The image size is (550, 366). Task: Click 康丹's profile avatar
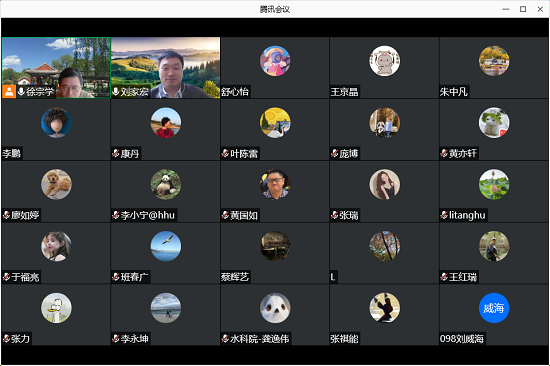coord(166,122)
